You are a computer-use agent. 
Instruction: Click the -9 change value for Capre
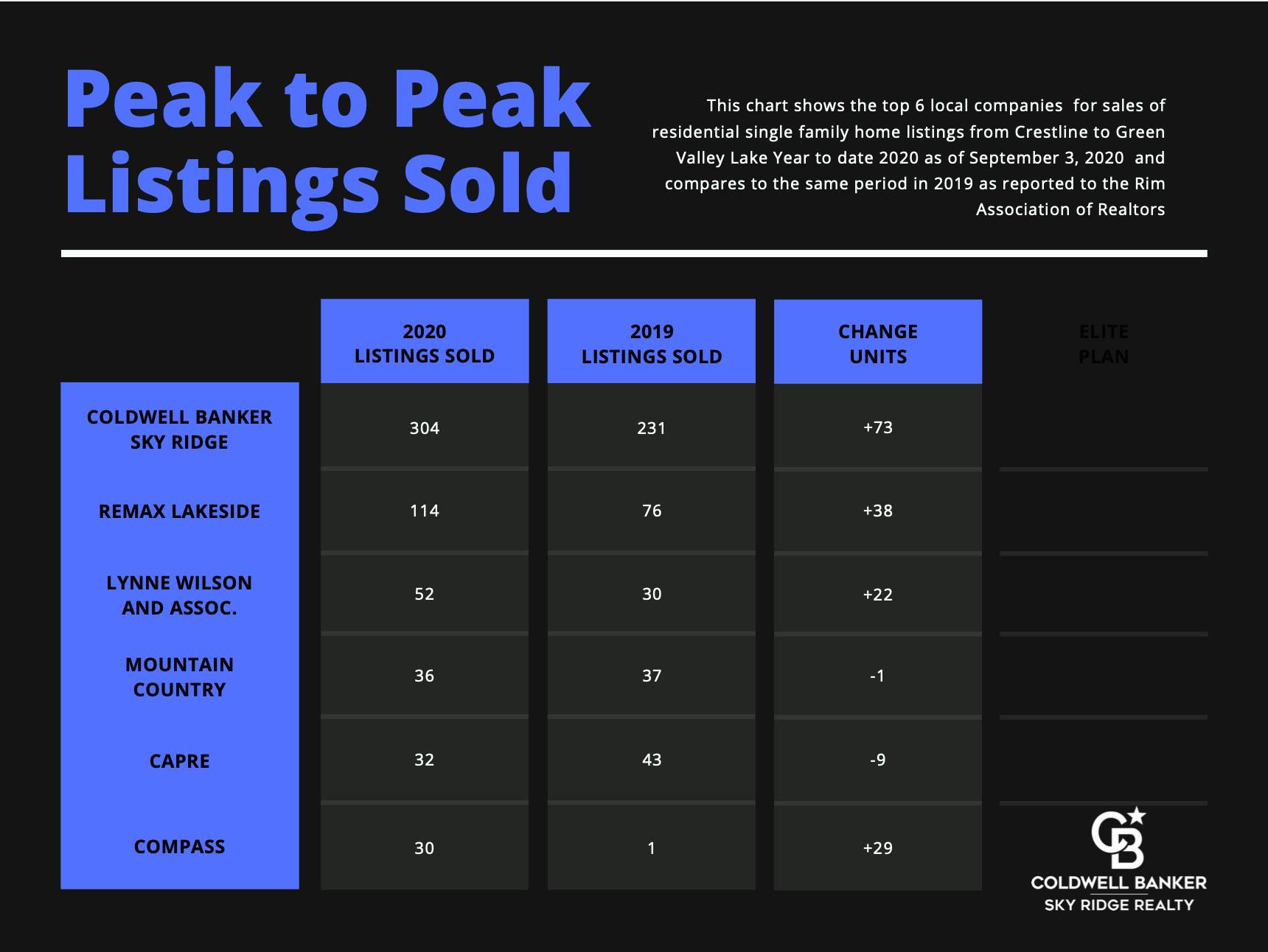(x=877, y=760)
